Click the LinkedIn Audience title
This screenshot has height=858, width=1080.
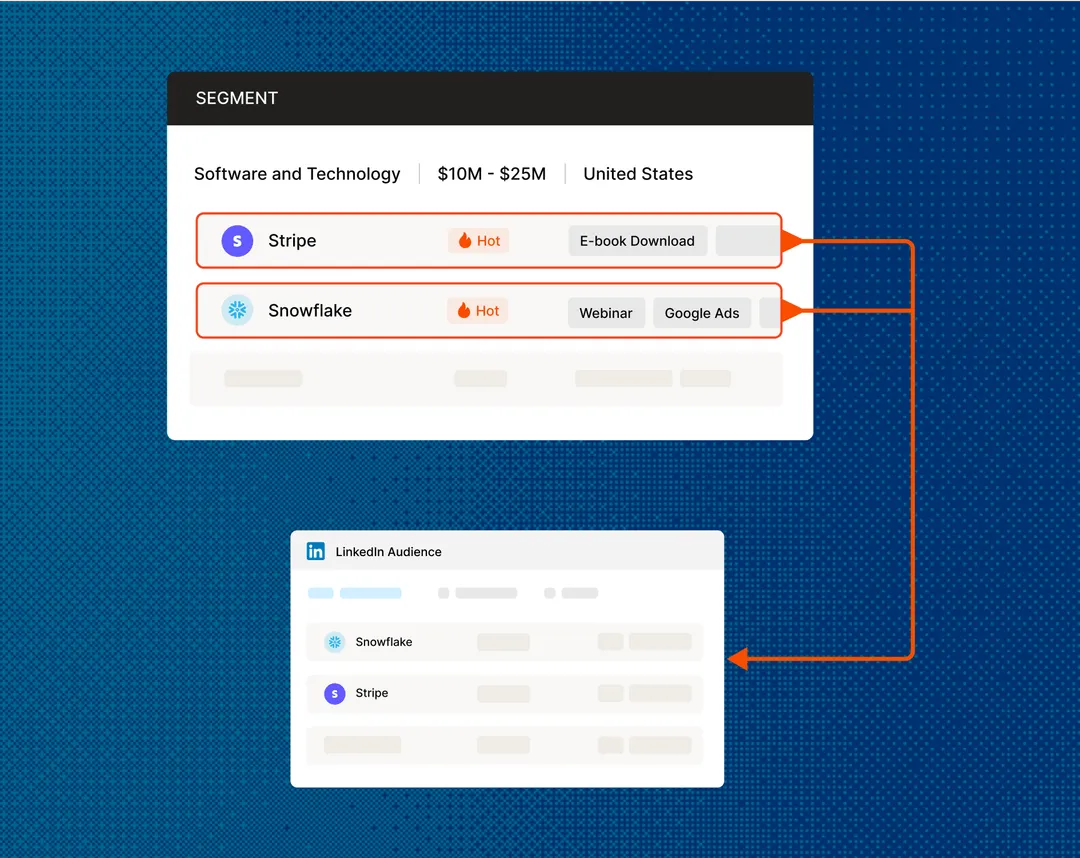point(388,552)
